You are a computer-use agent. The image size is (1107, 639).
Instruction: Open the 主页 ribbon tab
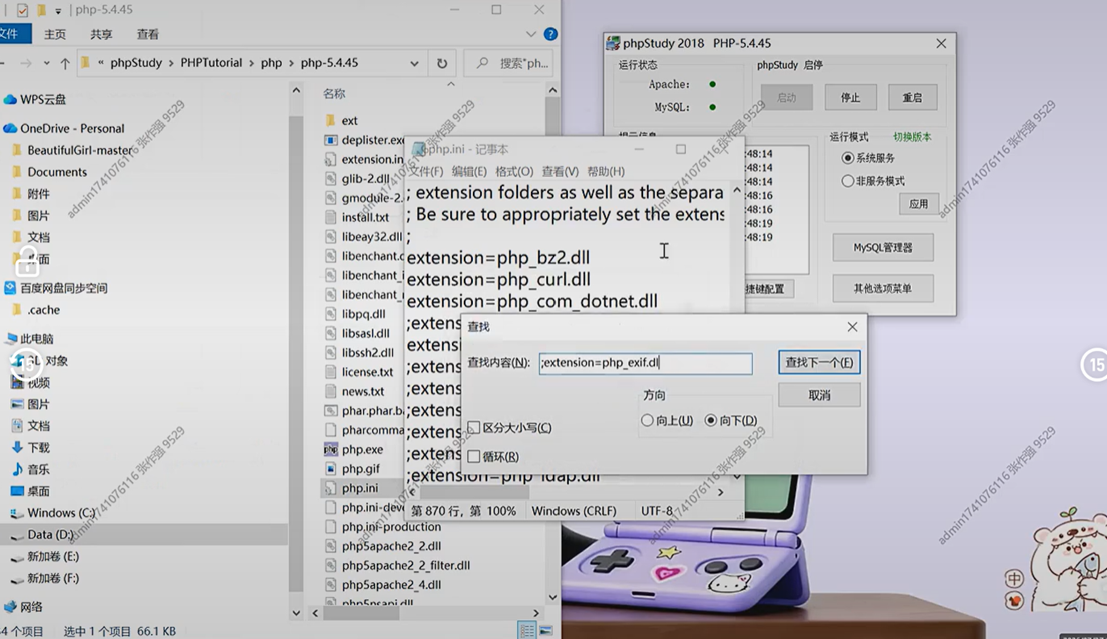(x=55, y=34)
